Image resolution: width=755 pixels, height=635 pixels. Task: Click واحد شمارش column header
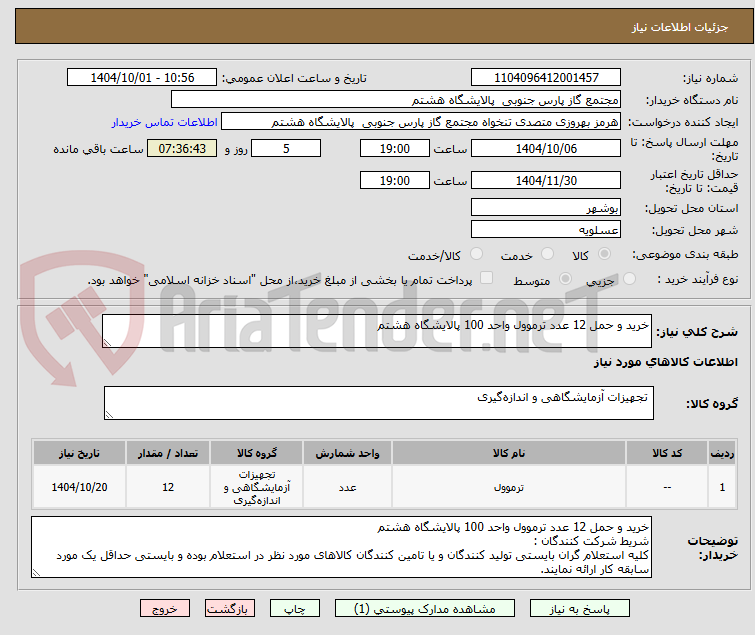click(x=347, y=453)
